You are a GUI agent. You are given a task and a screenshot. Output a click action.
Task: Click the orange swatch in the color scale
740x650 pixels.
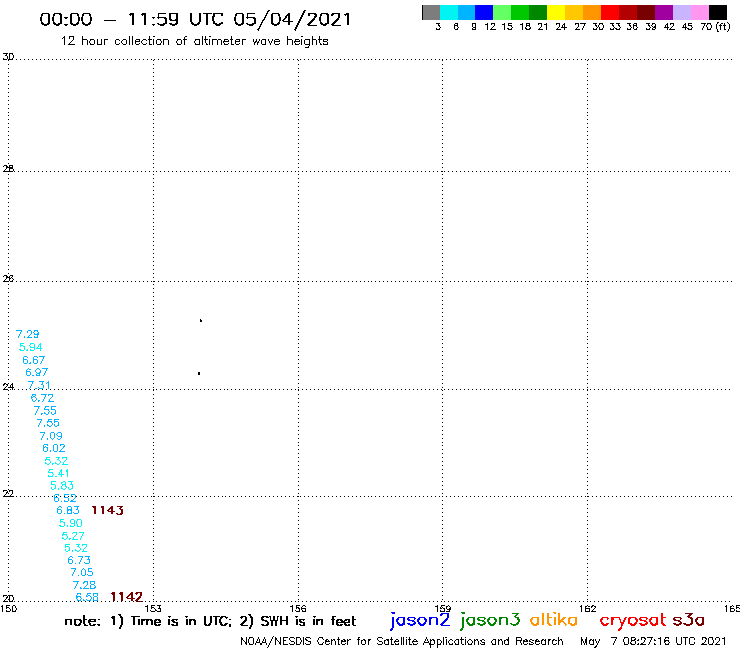coord(592,12)
